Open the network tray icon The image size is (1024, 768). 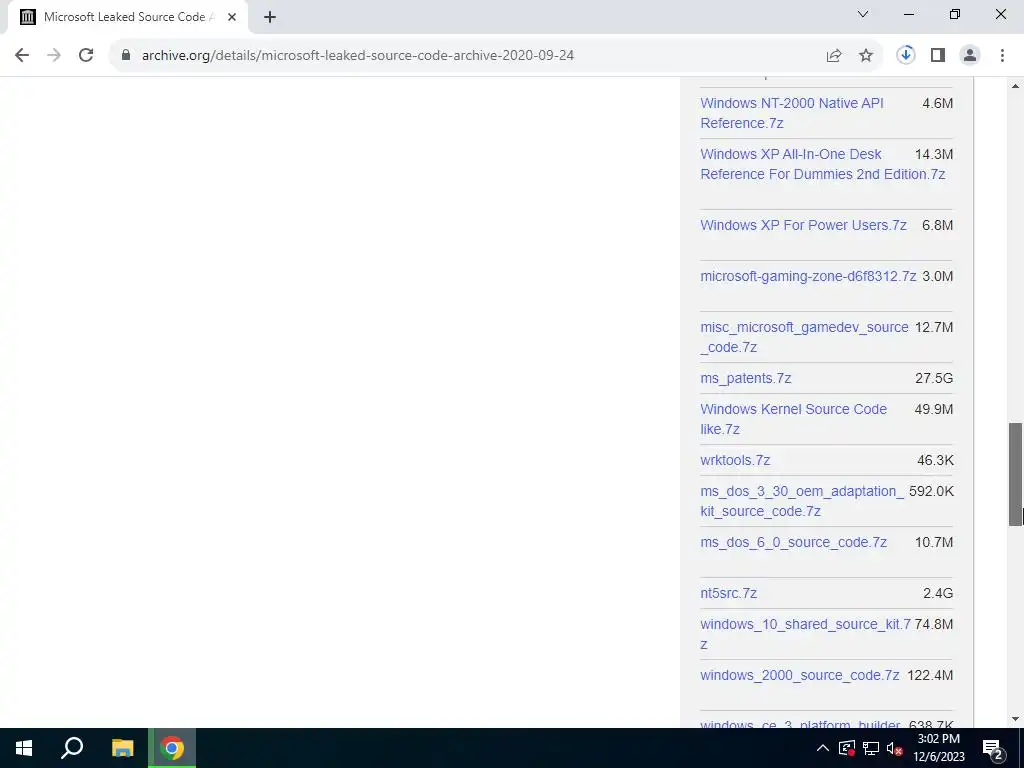tap(871, 748)
